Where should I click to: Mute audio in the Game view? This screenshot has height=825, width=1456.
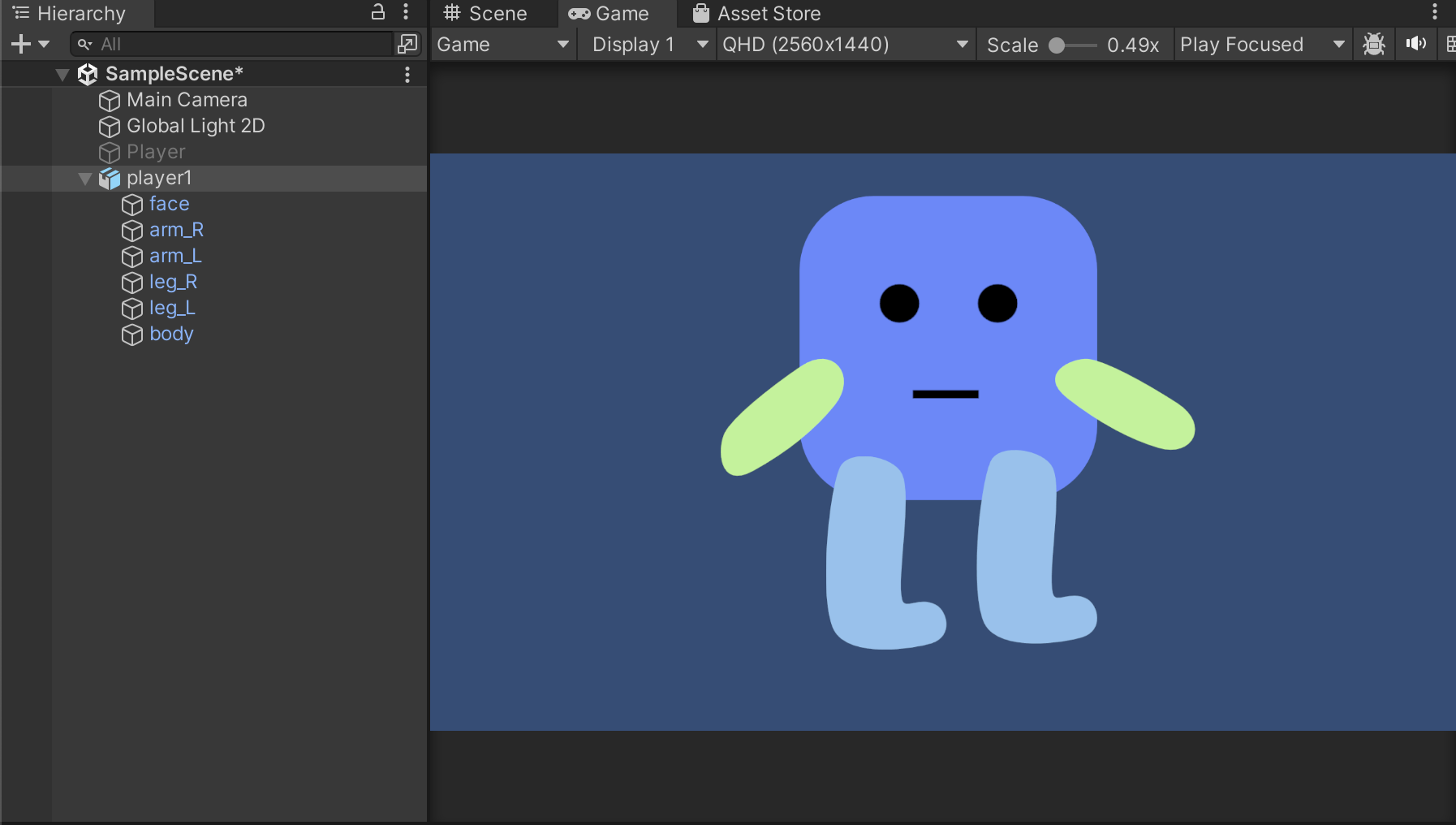(1415, 44)
